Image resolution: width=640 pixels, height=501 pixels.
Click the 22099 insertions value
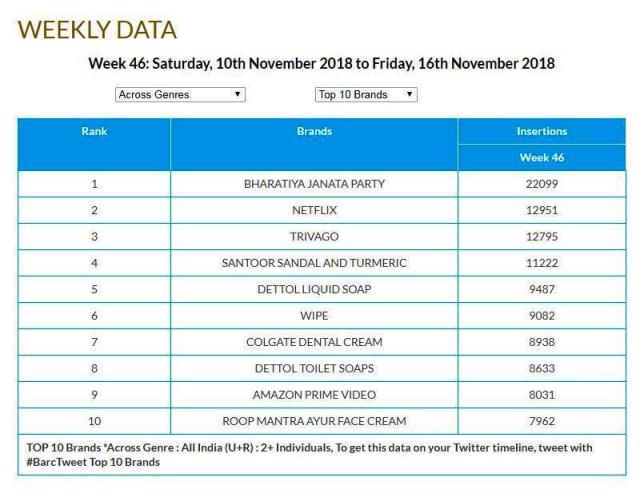coord(541,184)
